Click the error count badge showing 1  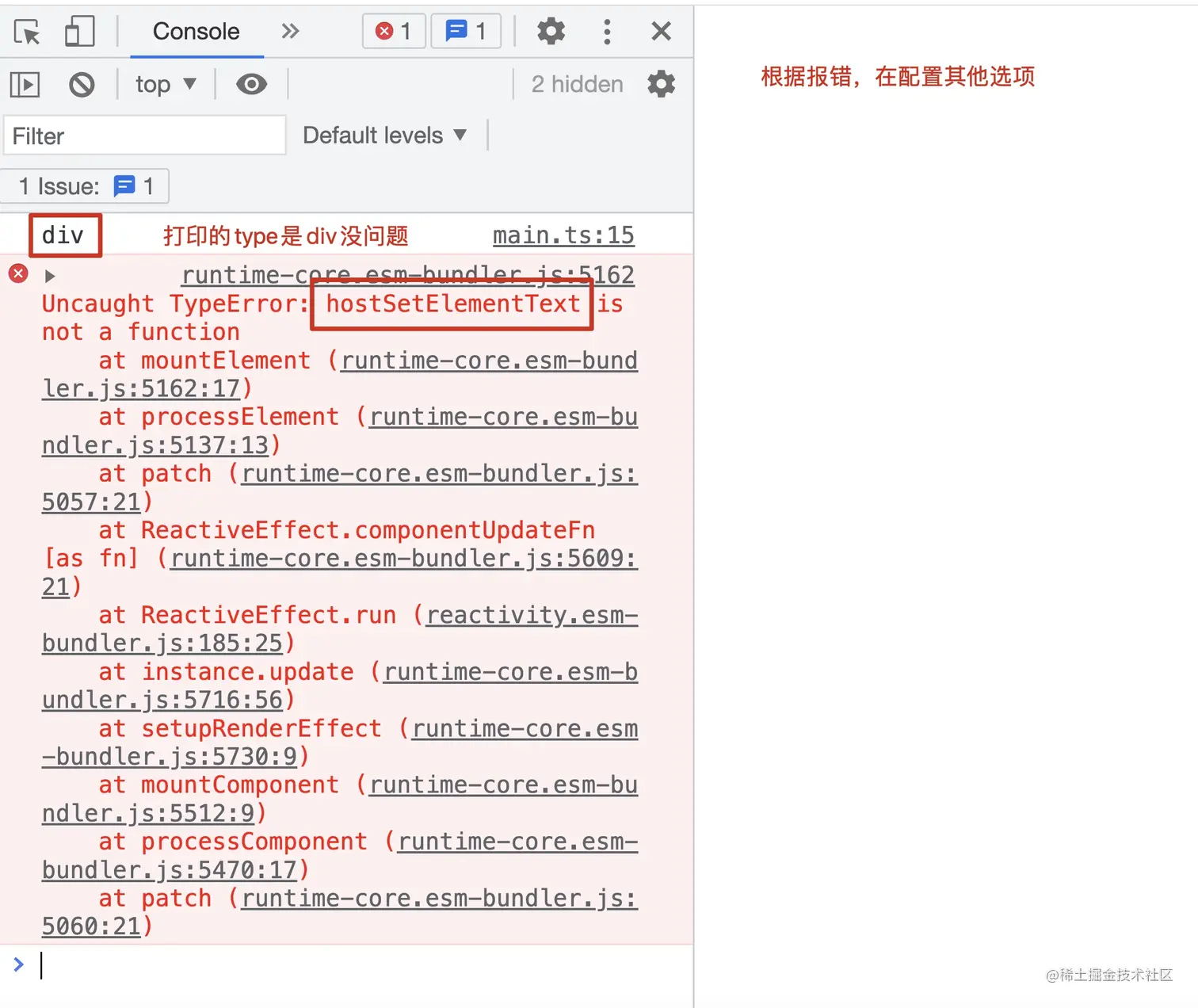[x=393, y=31]
